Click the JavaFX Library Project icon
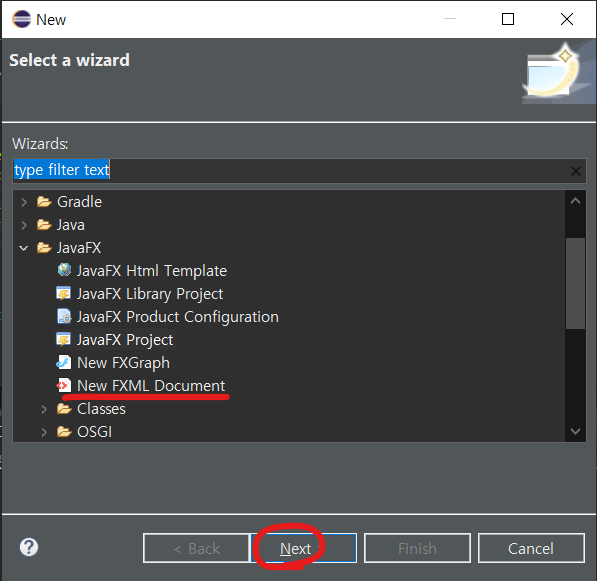 [64, 294]
